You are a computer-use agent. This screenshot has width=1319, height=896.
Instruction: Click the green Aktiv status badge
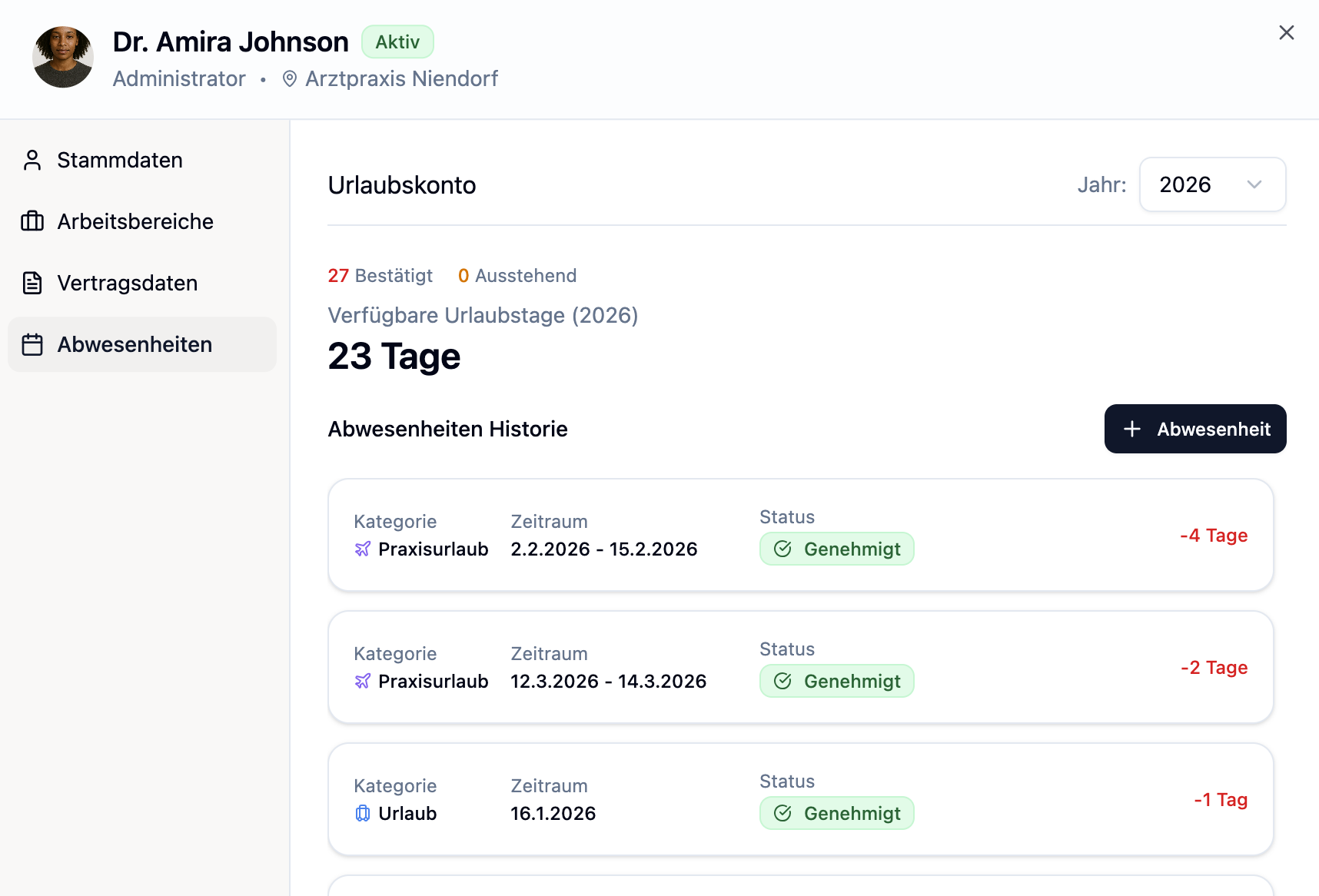(x=397, y=42)
